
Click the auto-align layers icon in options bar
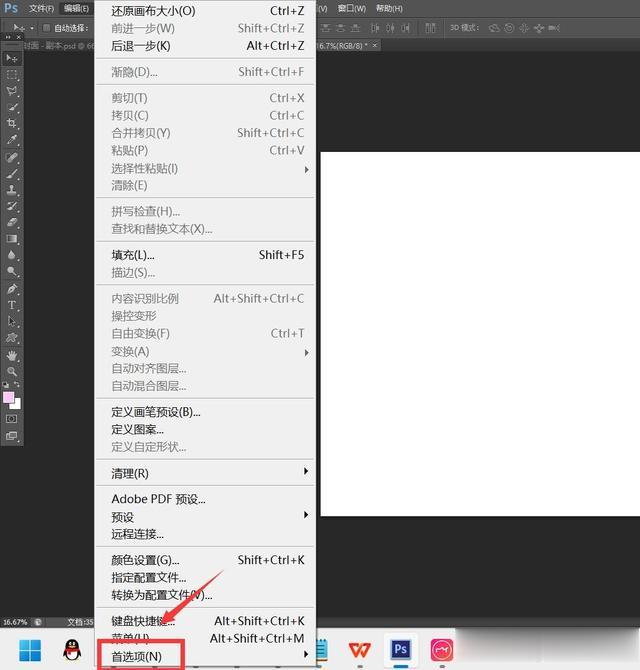[430, 28]
